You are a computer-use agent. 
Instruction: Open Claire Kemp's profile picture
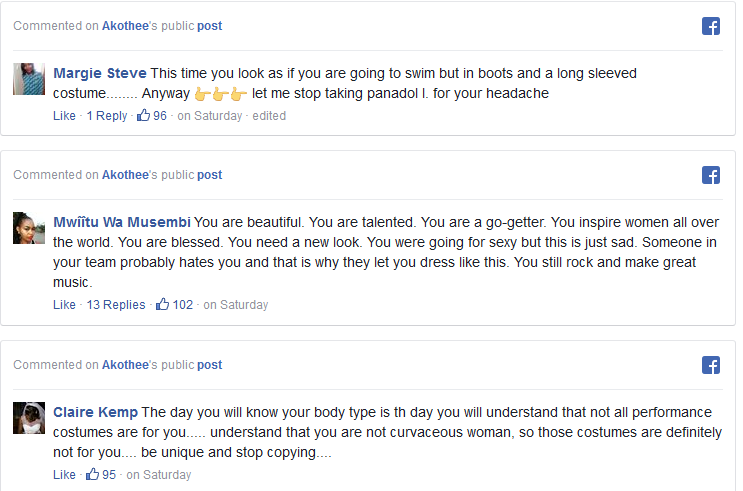tap(29, 417)
